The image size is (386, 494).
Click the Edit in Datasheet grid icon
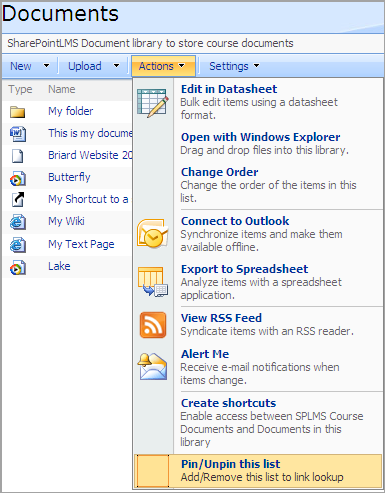point(153,103)
